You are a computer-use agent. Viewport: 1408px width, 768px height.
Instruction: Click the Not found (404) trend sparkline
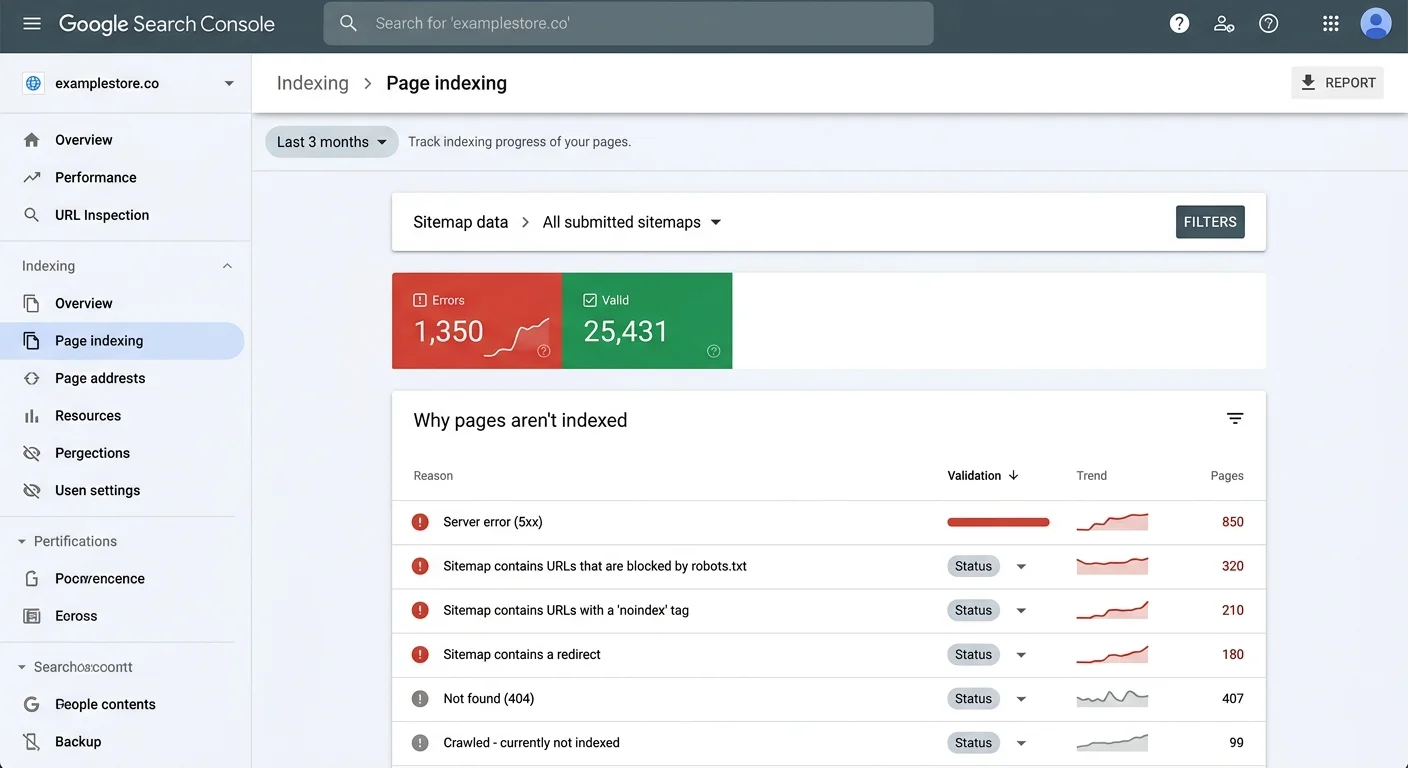tap(1112, 698)
